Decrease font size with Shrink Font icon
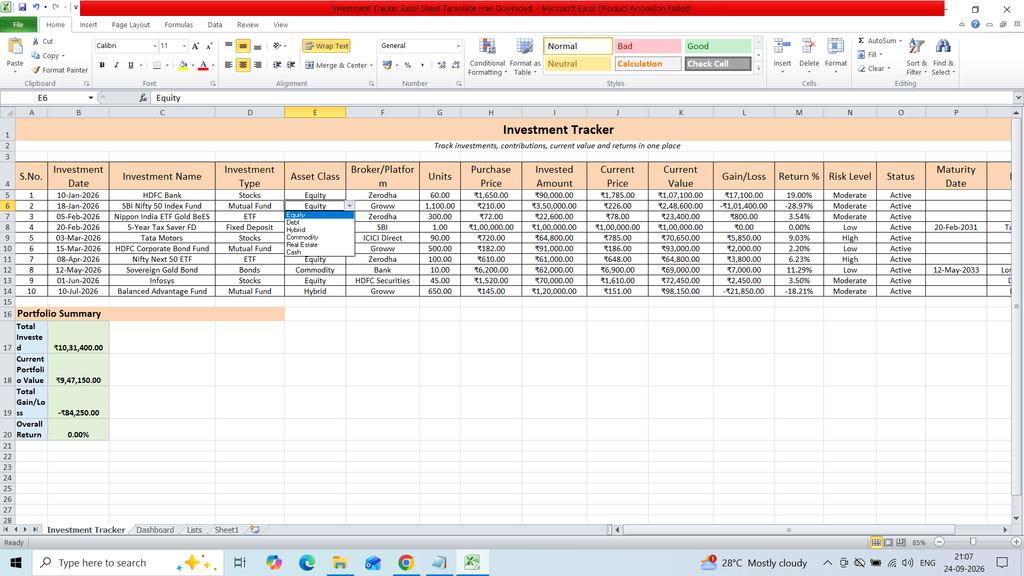Viewport: 1024px width, 576px height. pos(209,46)
